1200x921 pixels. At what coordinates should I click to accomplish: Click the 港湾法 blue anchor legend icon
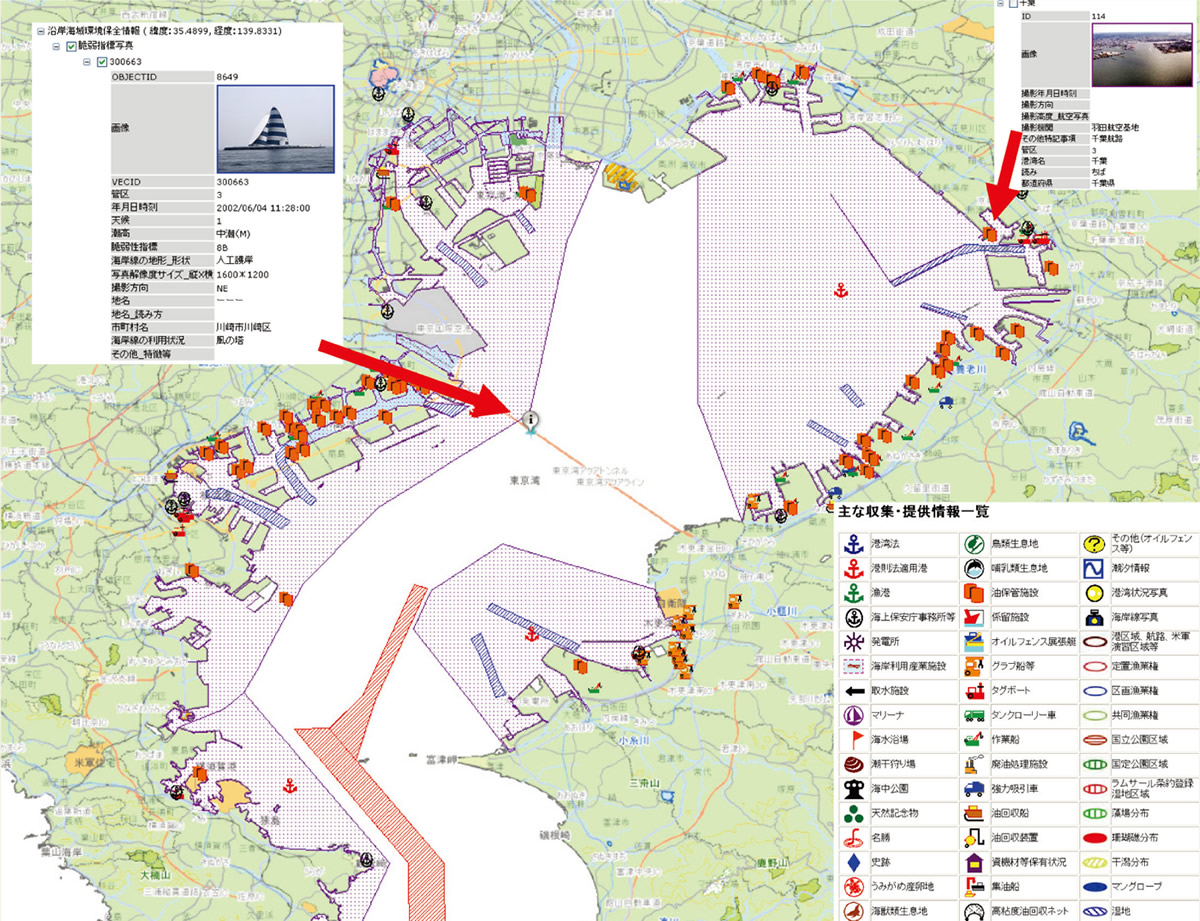point(852,545)
